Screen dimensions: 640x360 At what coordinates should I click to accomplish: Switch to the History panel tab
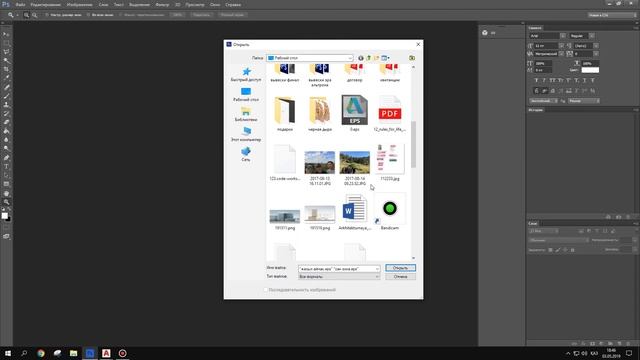536,110
